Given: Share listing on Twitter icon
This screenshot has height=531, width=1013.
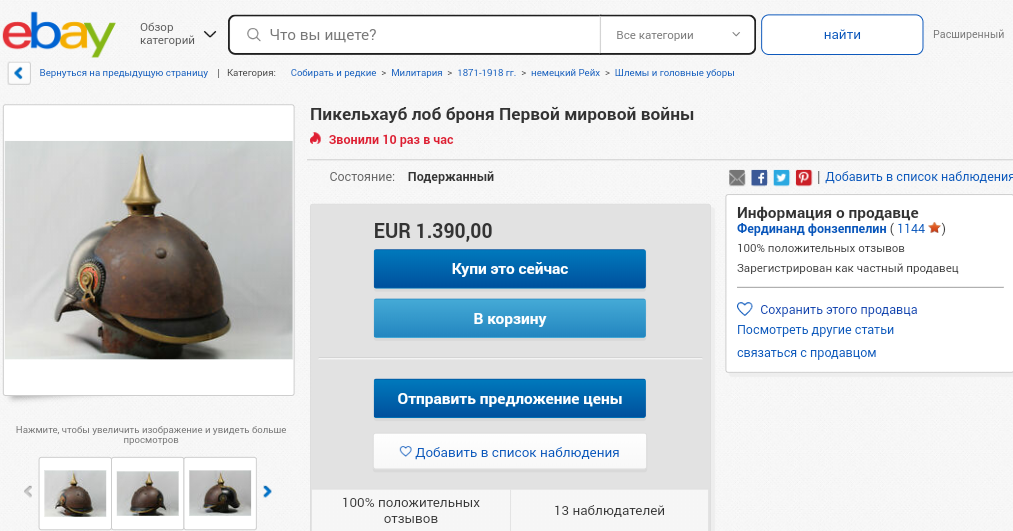Looking at the screenshot, I should click(x=781, y=178).
